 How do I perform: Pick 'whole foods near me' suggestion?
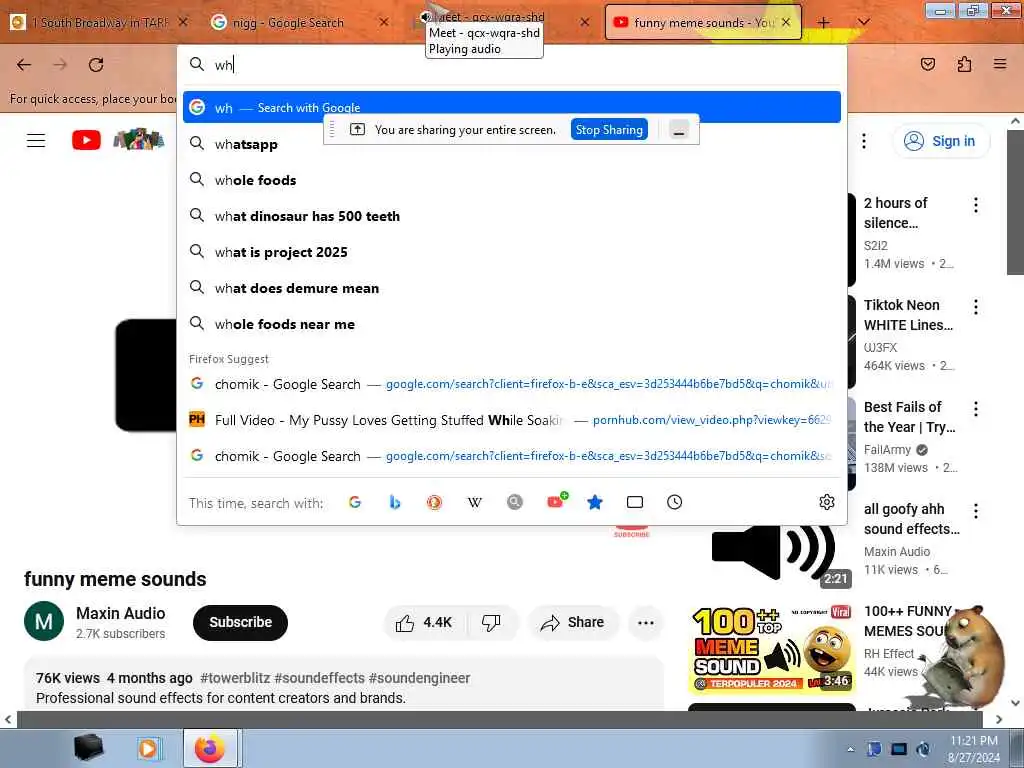point(512,323)
